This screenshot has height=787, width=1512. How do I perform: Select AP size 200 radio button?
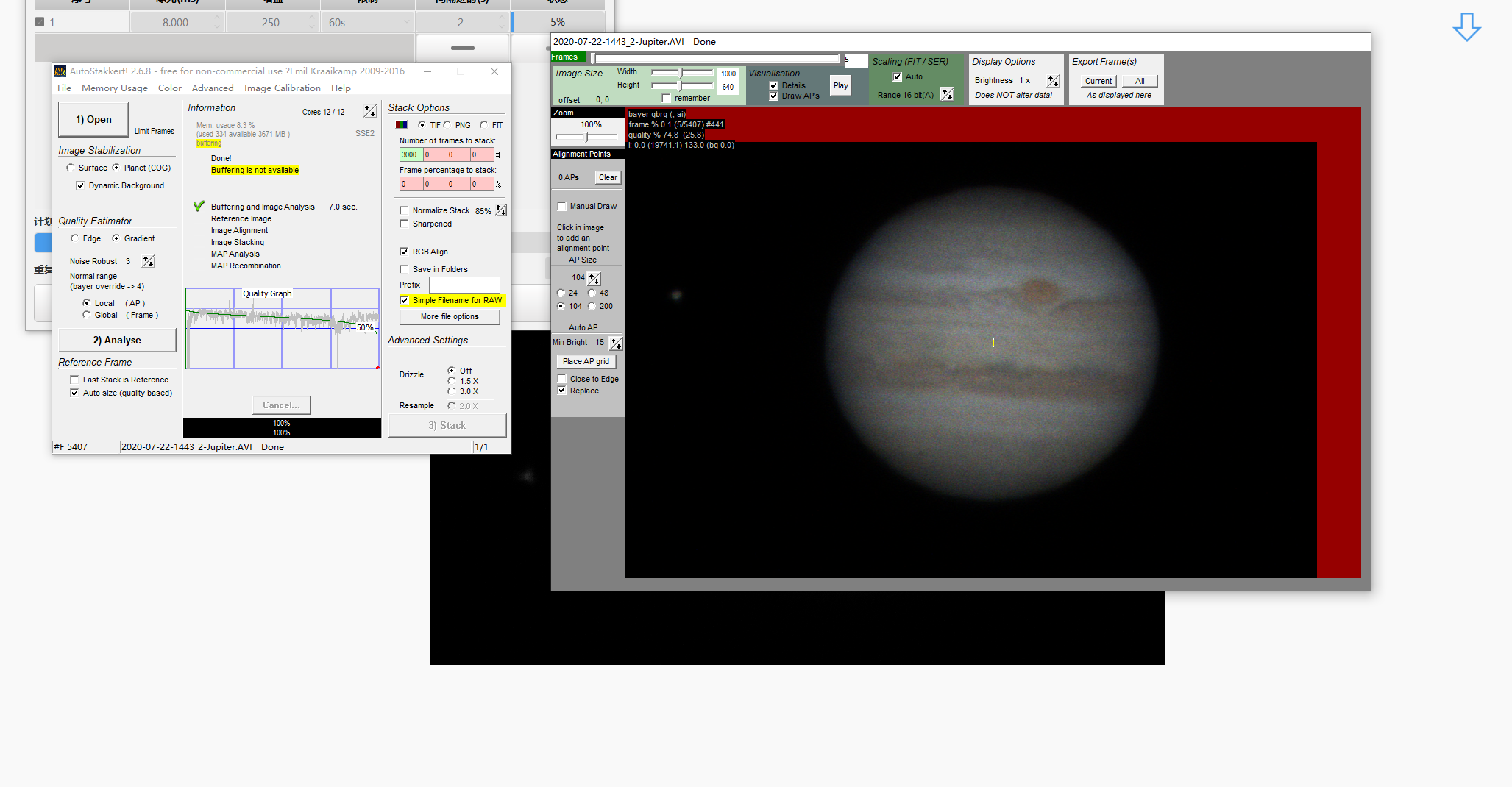click(x=592, y=306)
